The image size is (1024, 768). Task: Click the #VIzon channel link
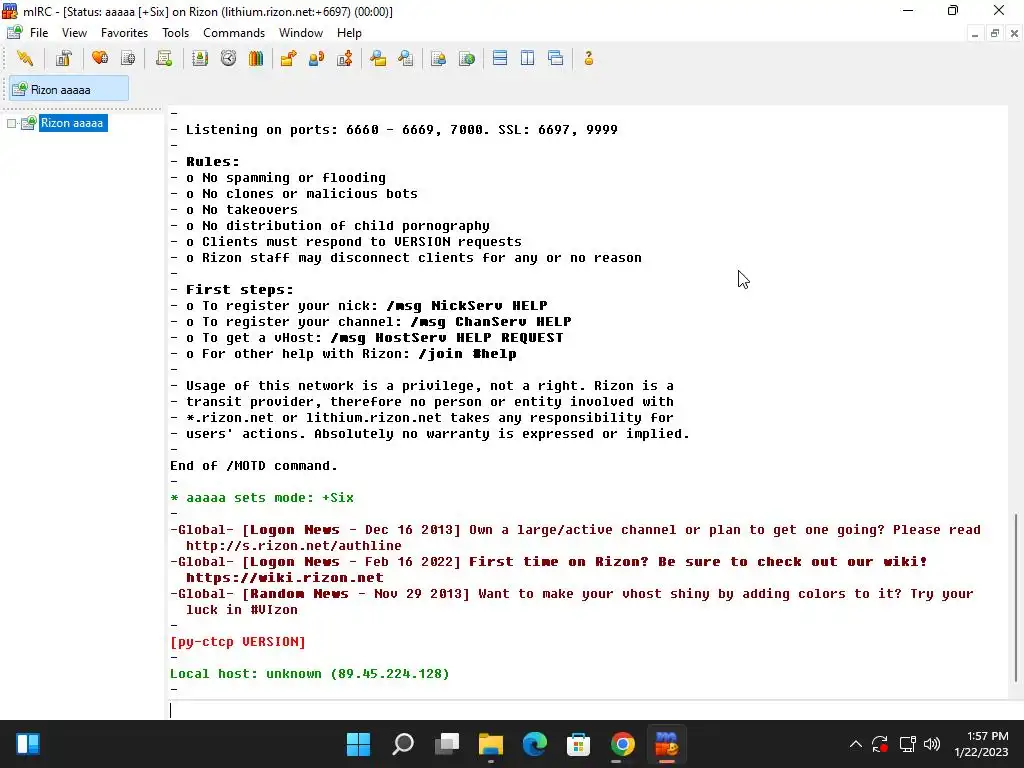[x=274, y=609]
